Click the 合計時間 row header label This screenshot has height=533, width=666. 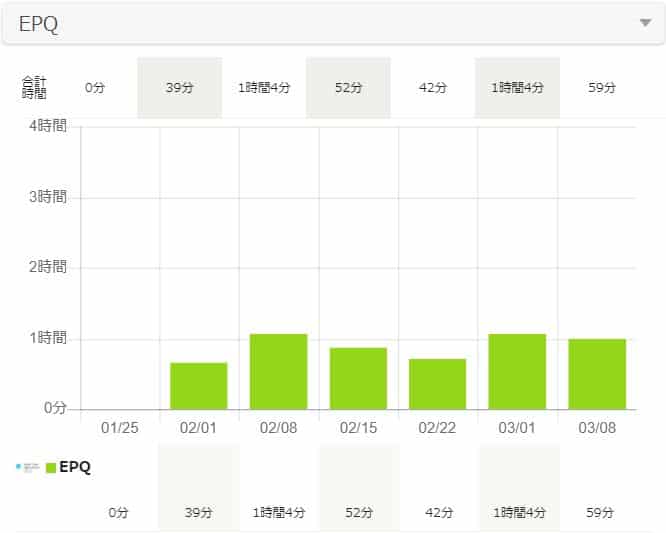[x=34, y=88]
